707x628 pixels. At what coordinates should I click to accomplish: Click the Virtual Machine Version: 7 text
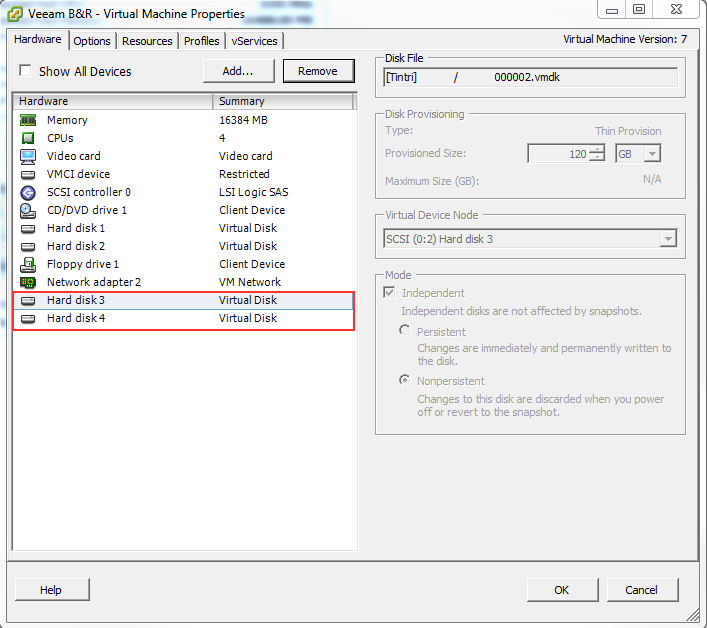click(x=625, y=39)
